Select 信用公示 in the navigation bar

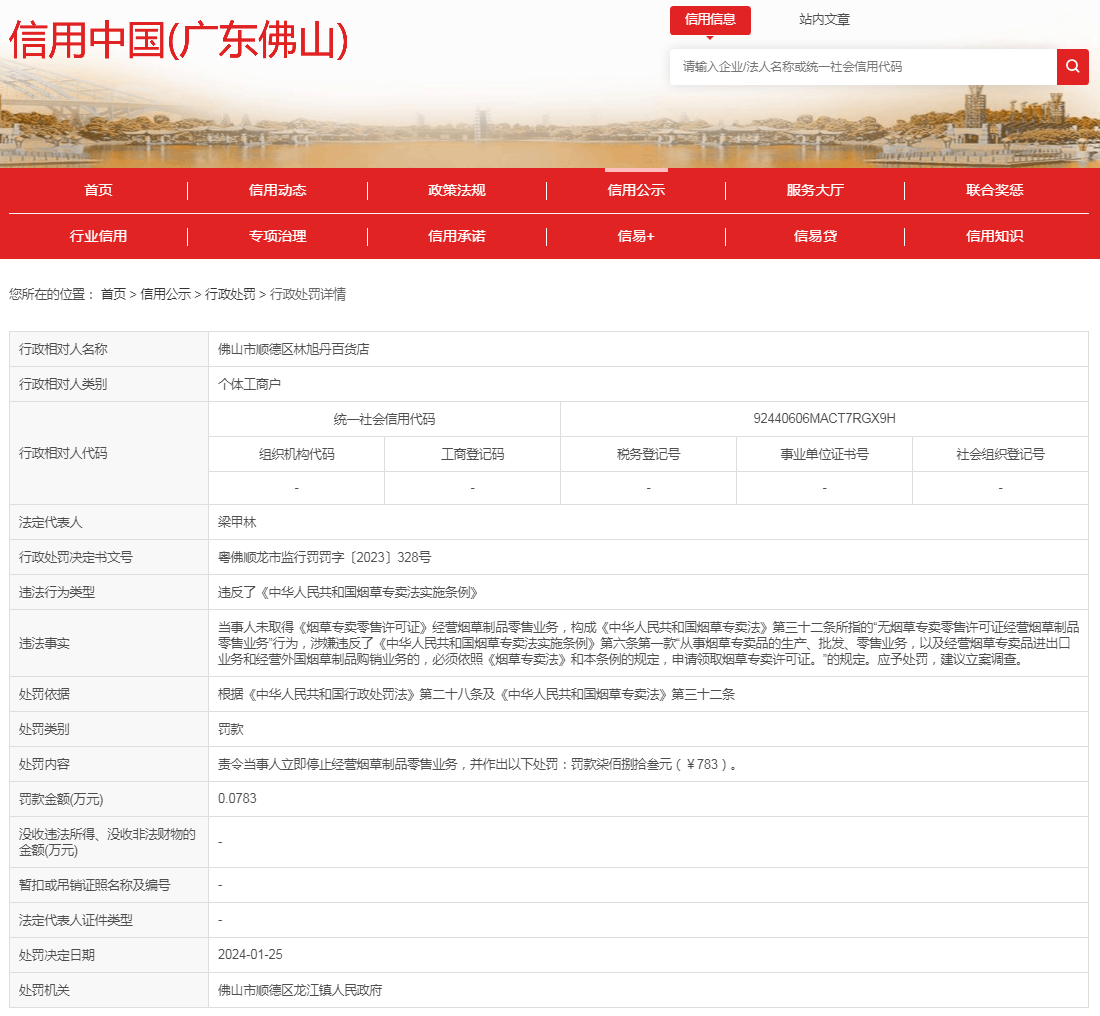click(636, 190)
